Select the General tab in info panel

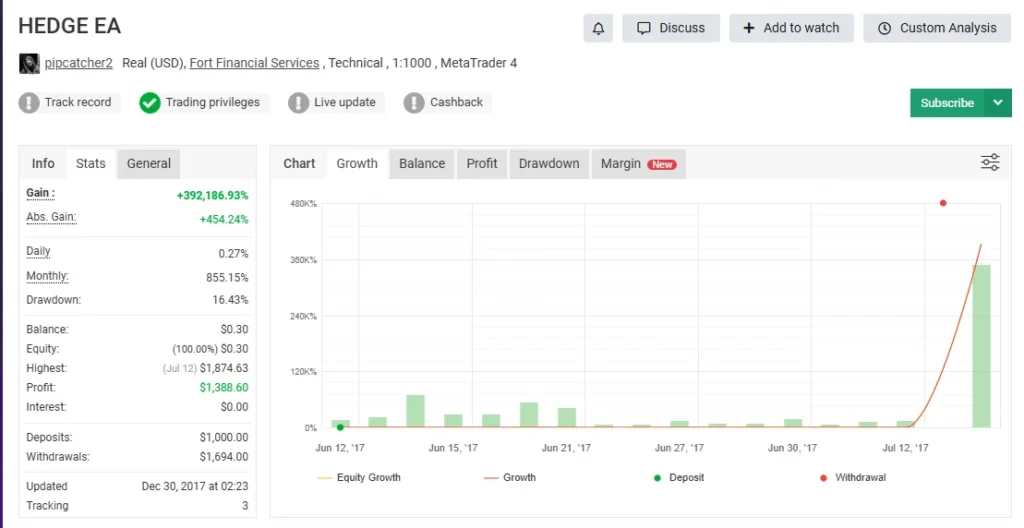pos(148,164)
